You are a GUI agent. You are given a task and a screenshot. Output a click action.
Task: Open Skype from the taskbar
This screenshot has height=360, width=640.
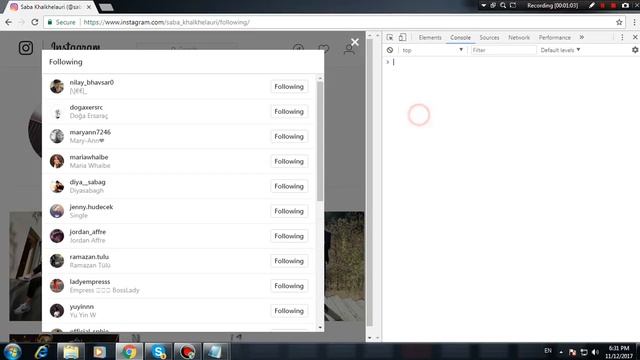pyautogui.click(x=158, y=351)
